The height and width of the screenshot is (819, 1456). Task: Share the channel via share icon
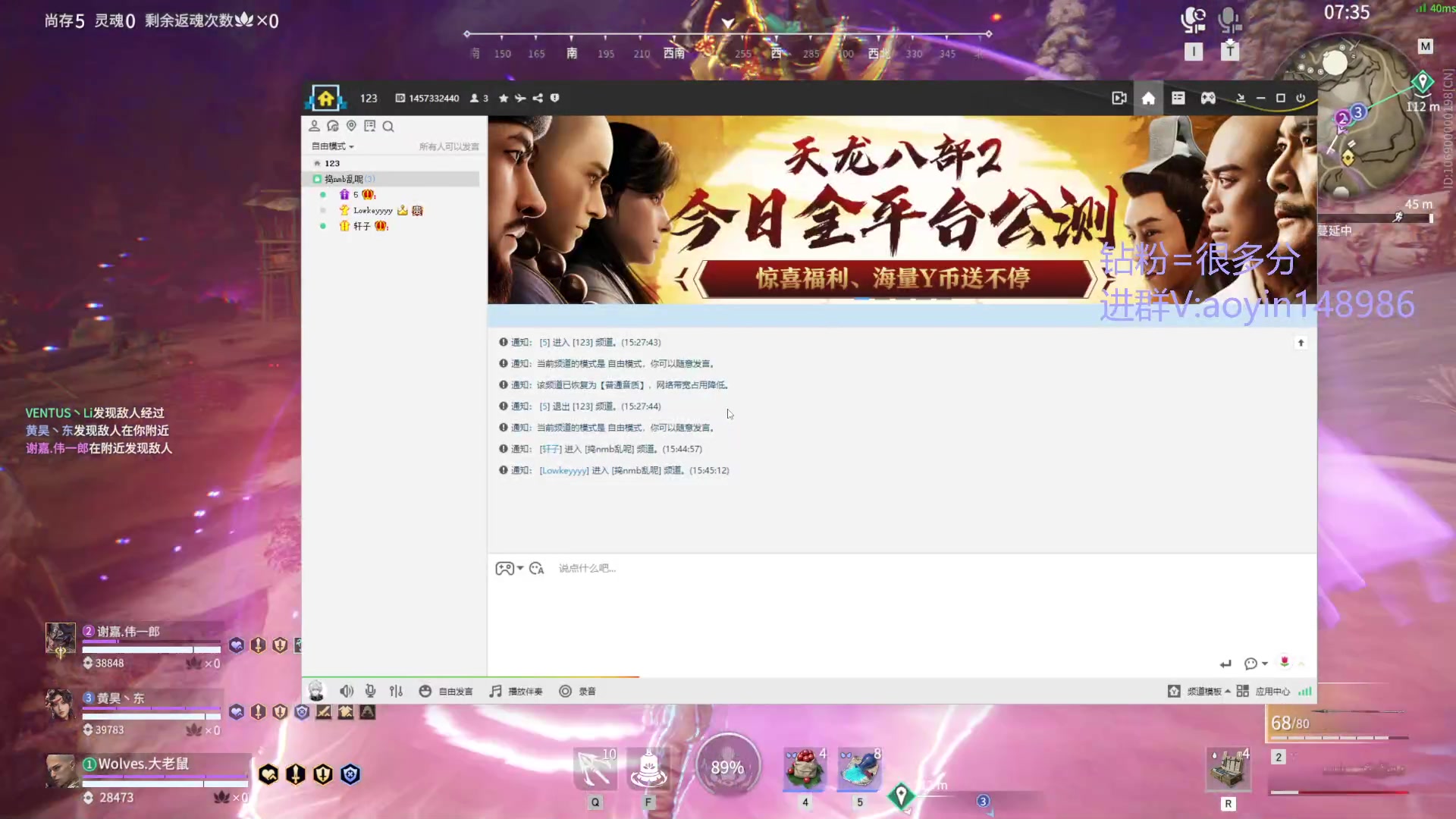pos(538,99)
